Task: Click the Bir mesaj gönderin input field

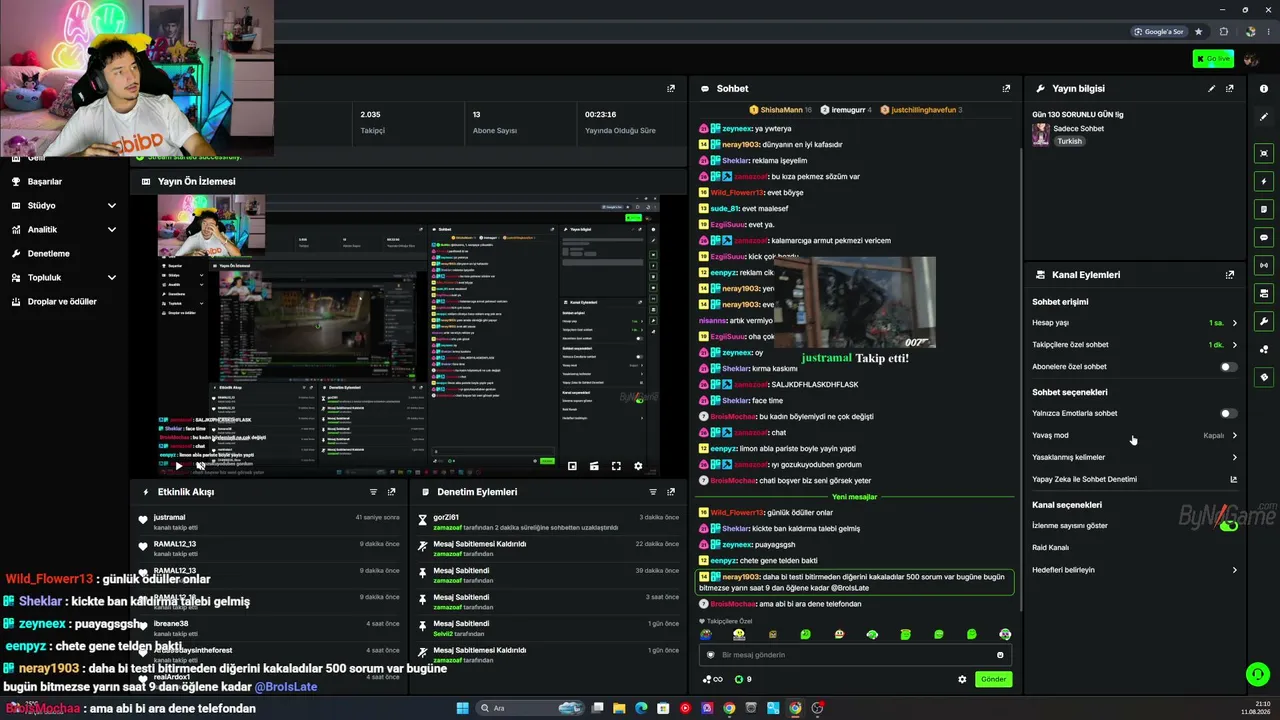Action: click(x=855, y=655)
